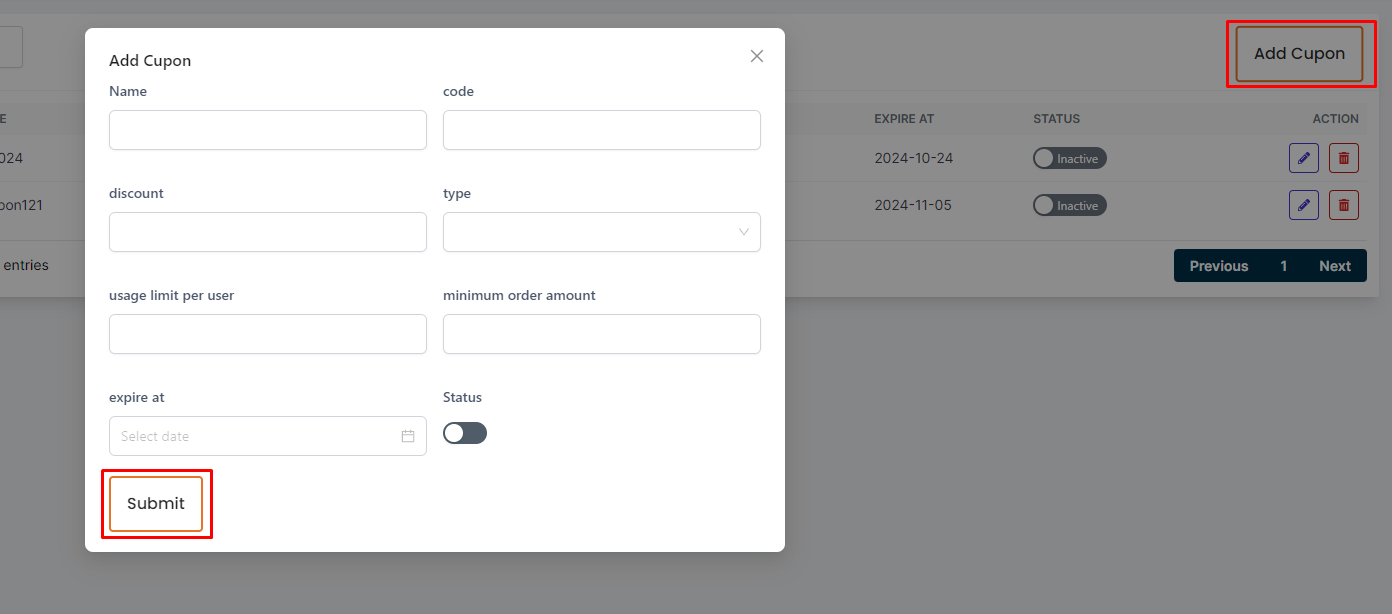Select page 1 in pagination
This screenshot has height=614, width=1392.
pyautogui.click(x=1283, y=266)
